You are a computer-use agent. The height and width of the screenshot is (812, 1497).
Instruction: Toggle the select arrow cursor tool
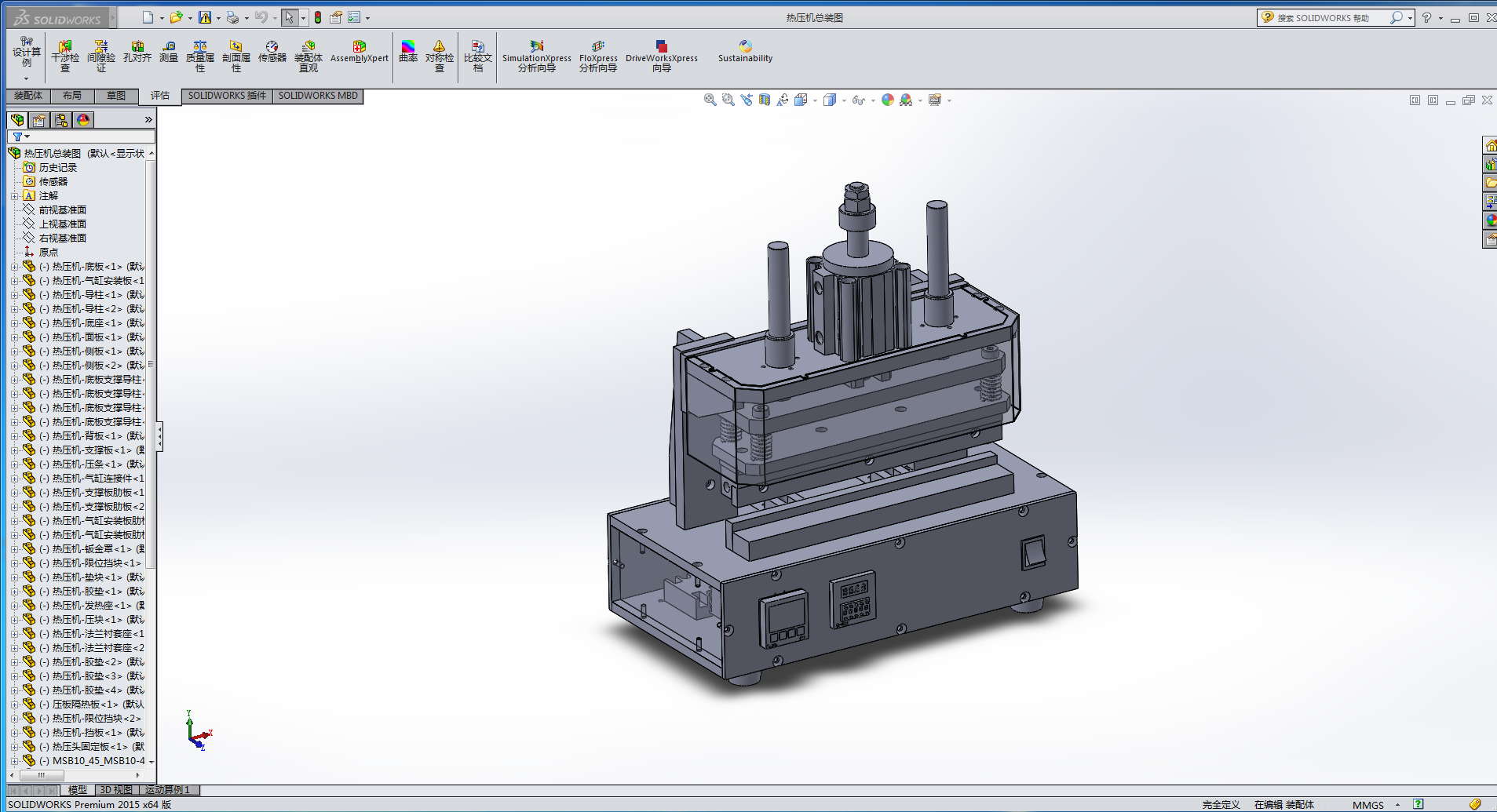(x=289, y=17)
